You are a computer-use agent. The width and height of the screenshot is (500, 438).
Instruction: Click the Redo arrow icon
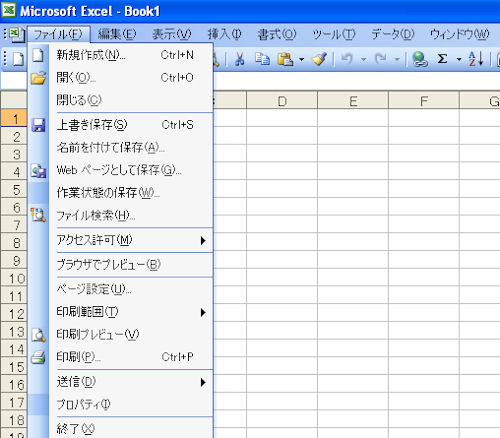point(381,59)
